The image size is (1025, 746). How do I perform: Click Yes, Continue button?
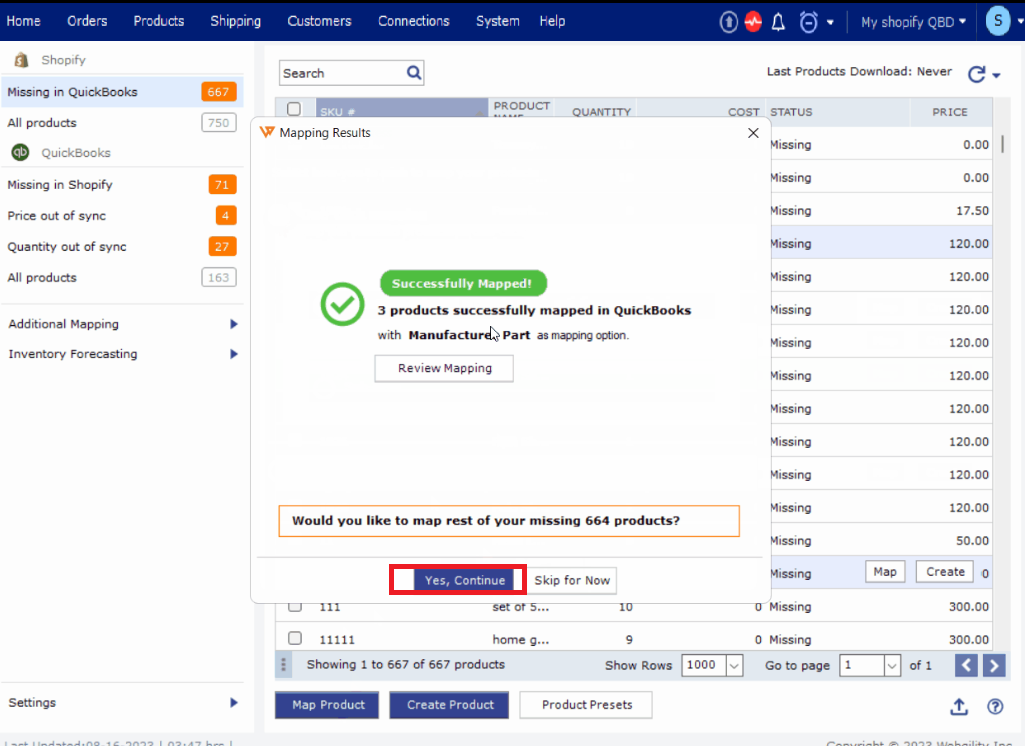[x=465, y=580]
